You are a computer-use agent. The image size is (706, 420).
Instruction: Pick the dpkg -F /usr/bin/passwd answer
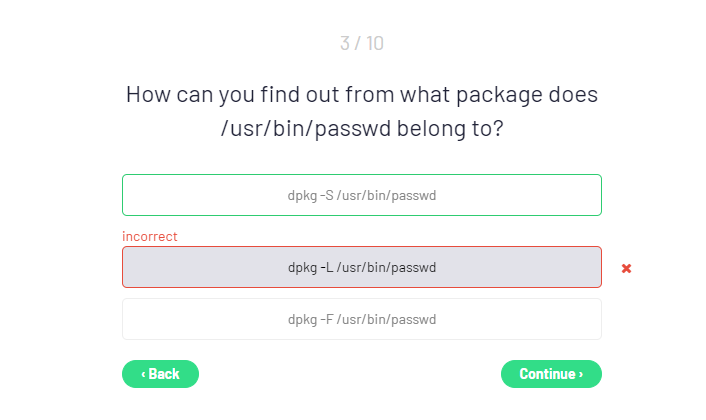[x=361, y=319]
